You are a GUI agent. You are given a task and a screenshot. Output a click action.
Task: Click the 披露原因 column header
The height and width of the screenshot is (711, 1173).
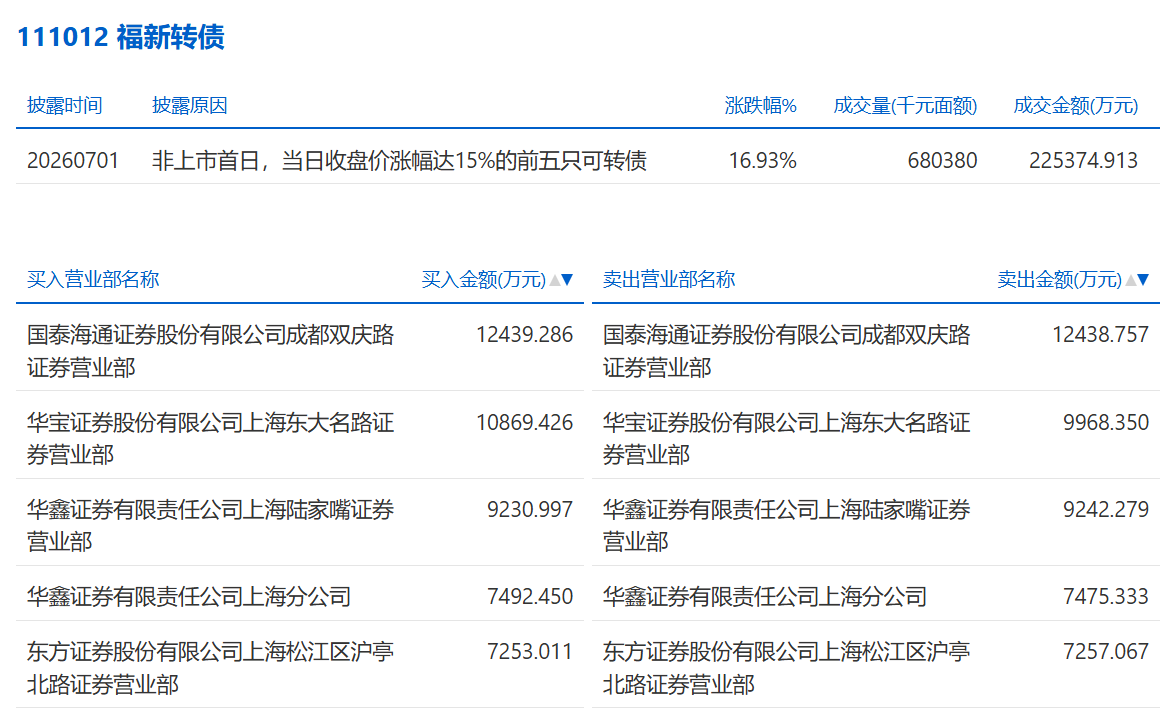[189, 106]
